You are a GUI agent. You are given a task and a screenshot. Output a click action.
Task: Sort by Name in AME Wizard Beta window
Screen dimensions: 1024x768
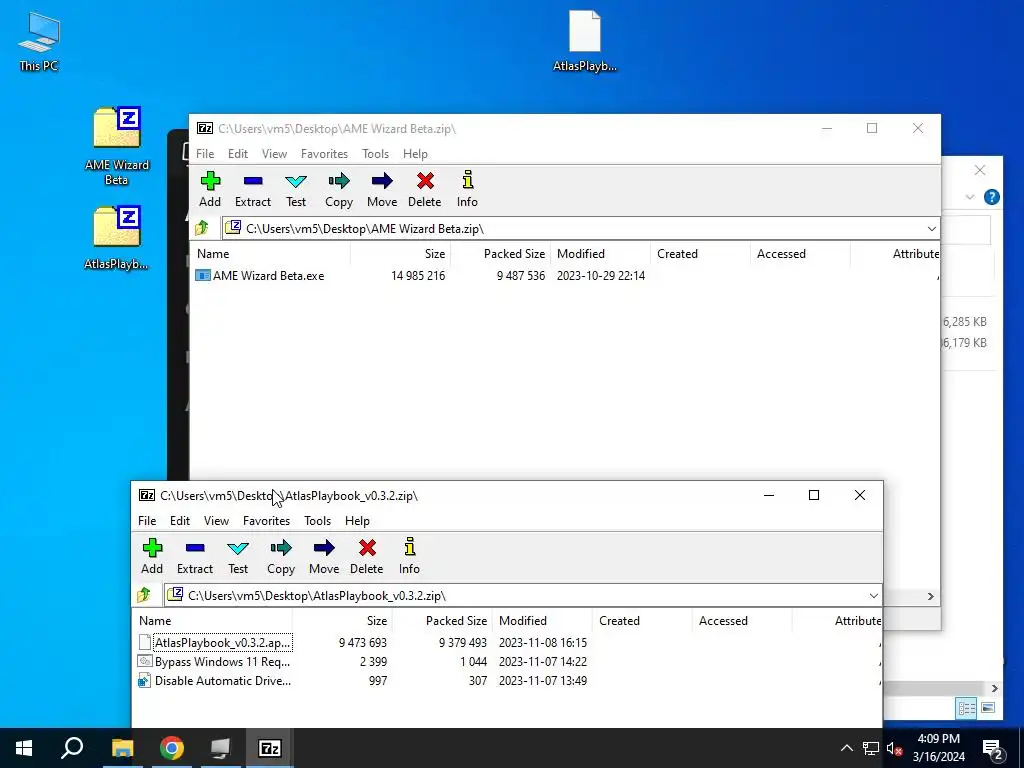pos(270,253)
